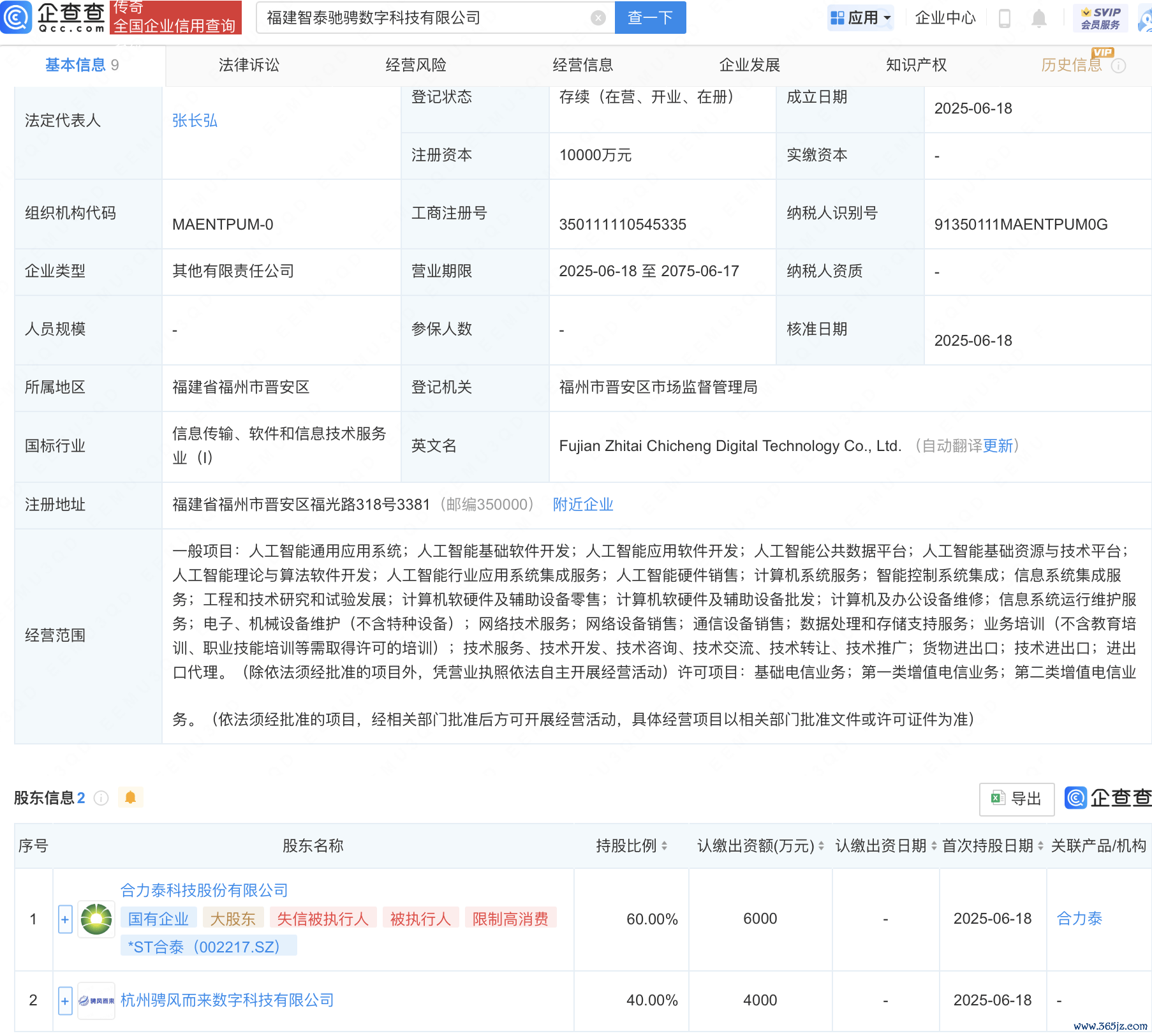Click the Qichacha logo icon
Viewport: 1152px width, 1036px height.
[x=17, y=17]
